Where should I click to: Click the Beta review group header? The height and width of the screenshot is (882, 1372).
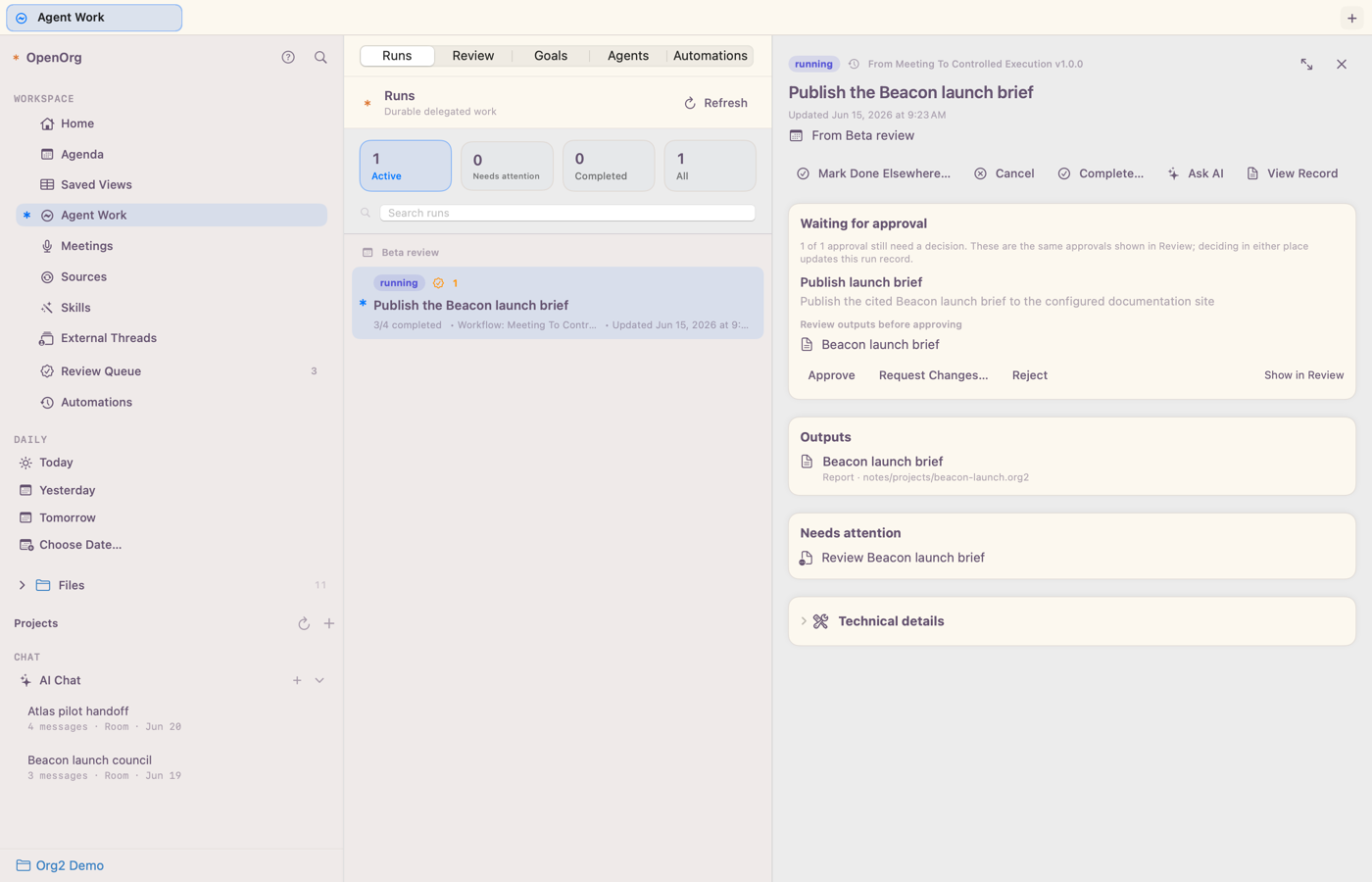click(x=402, y=252)
